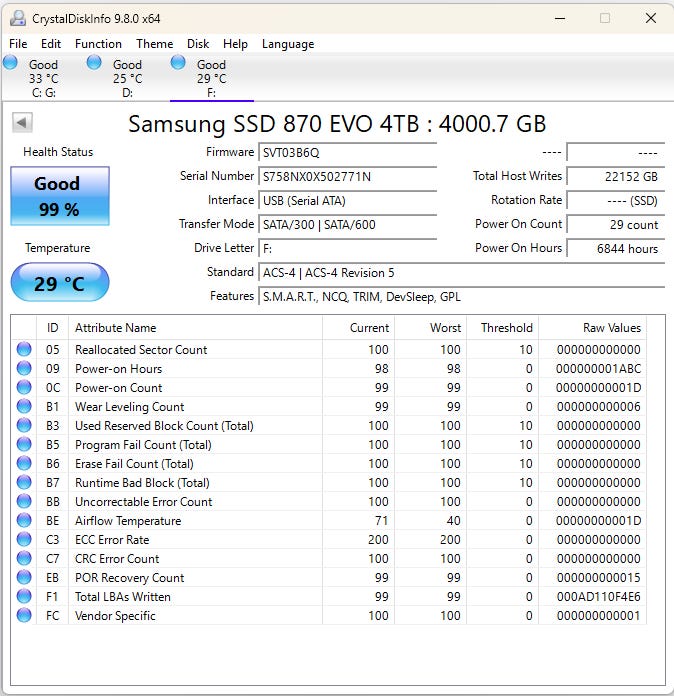Open the File menu

(x=18, y=44)
